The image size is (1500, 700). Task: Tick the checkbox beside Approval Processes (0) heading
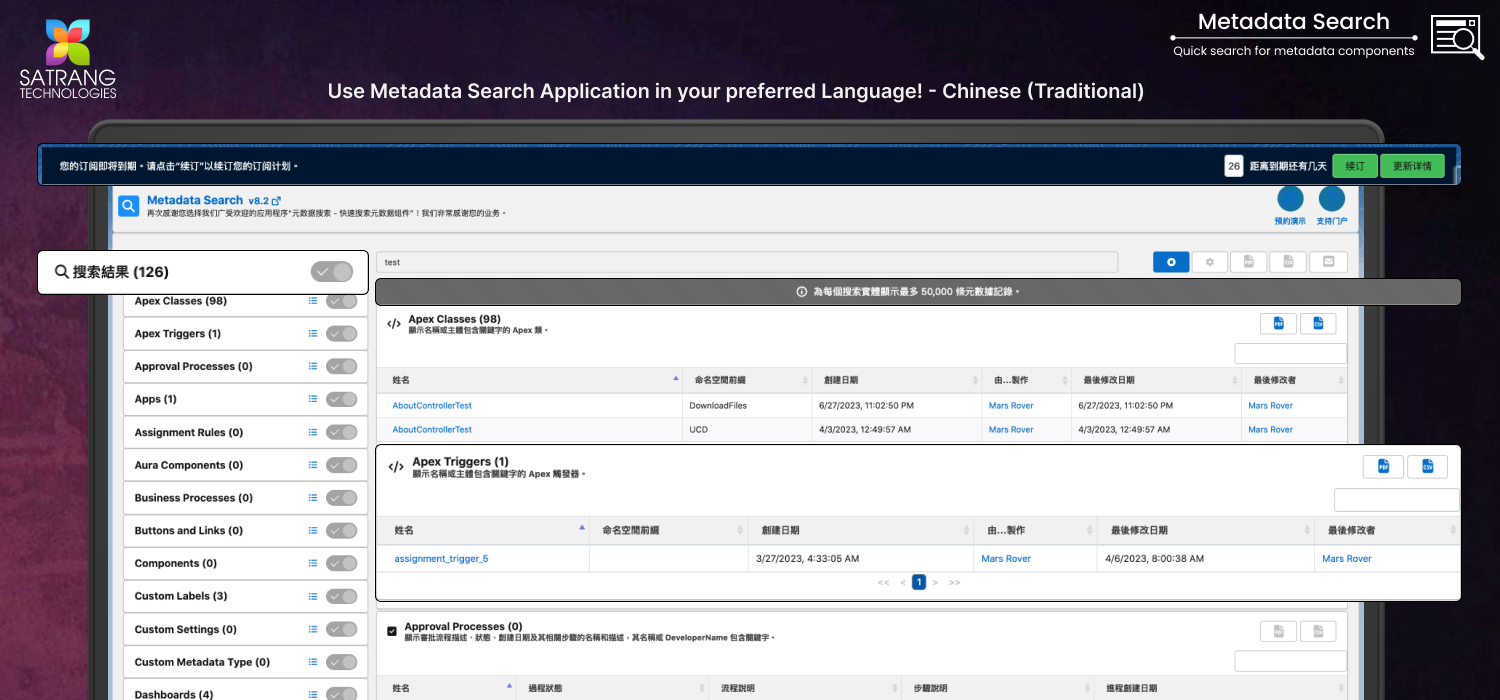392,631
